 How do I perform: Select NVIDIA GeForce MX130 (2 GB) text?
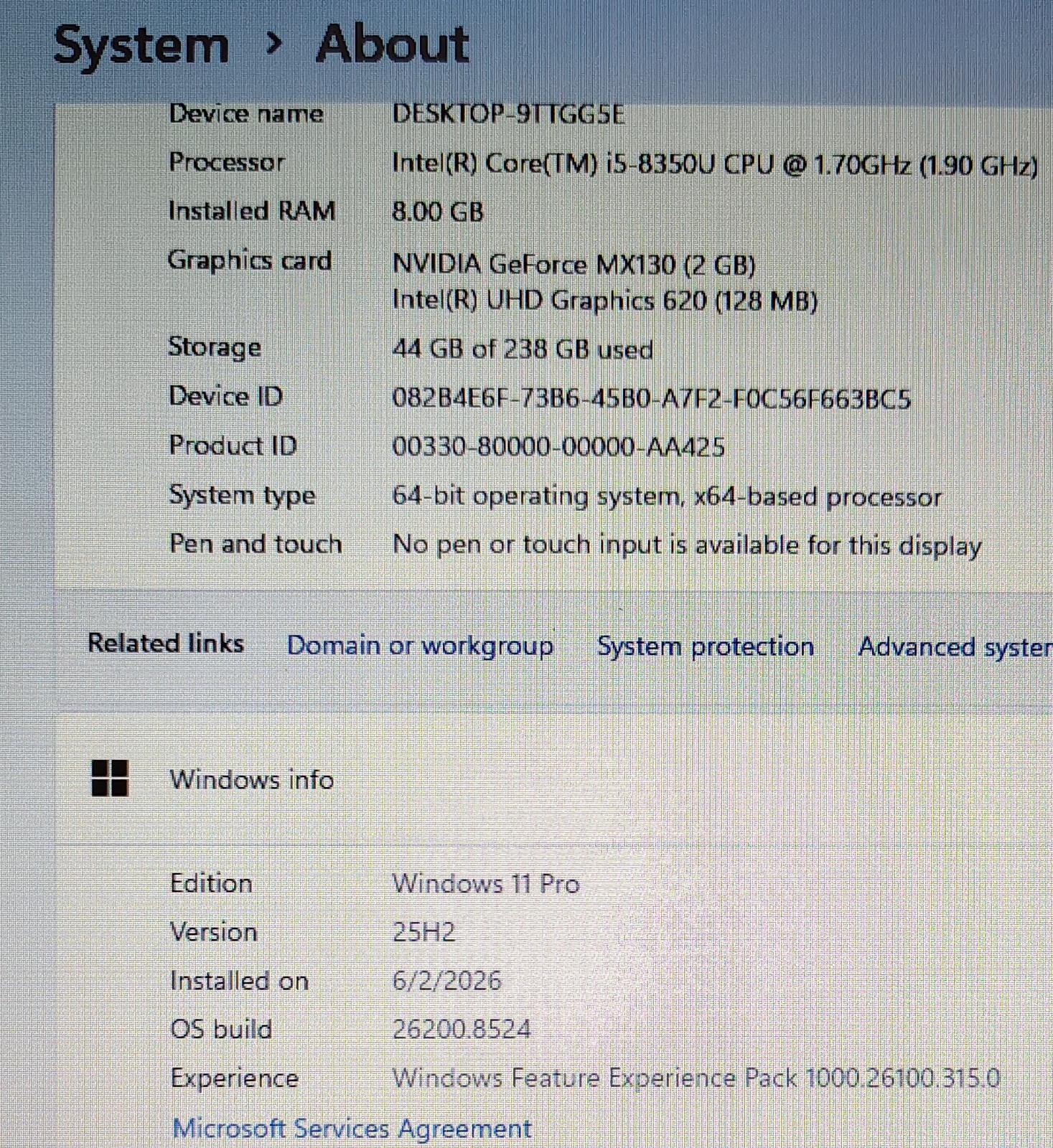tap(574, 265)
